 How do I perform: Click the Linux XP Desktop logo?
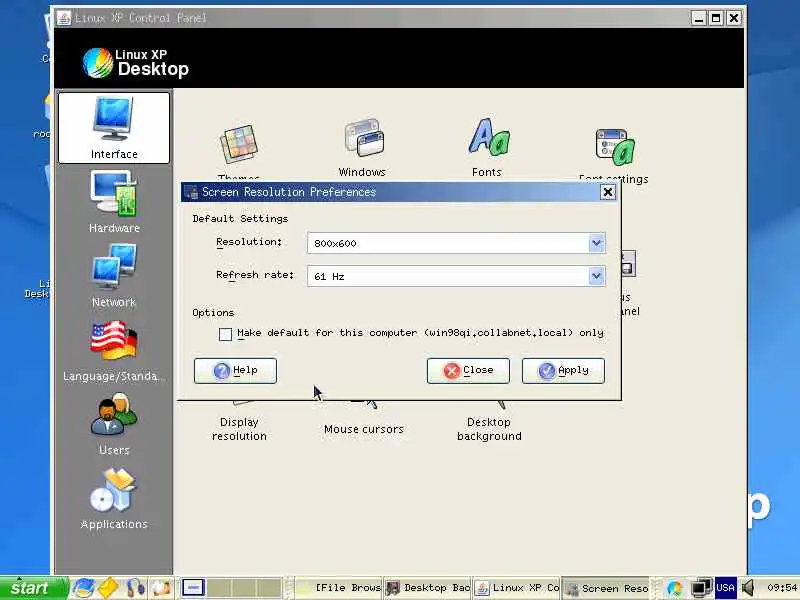136,63
